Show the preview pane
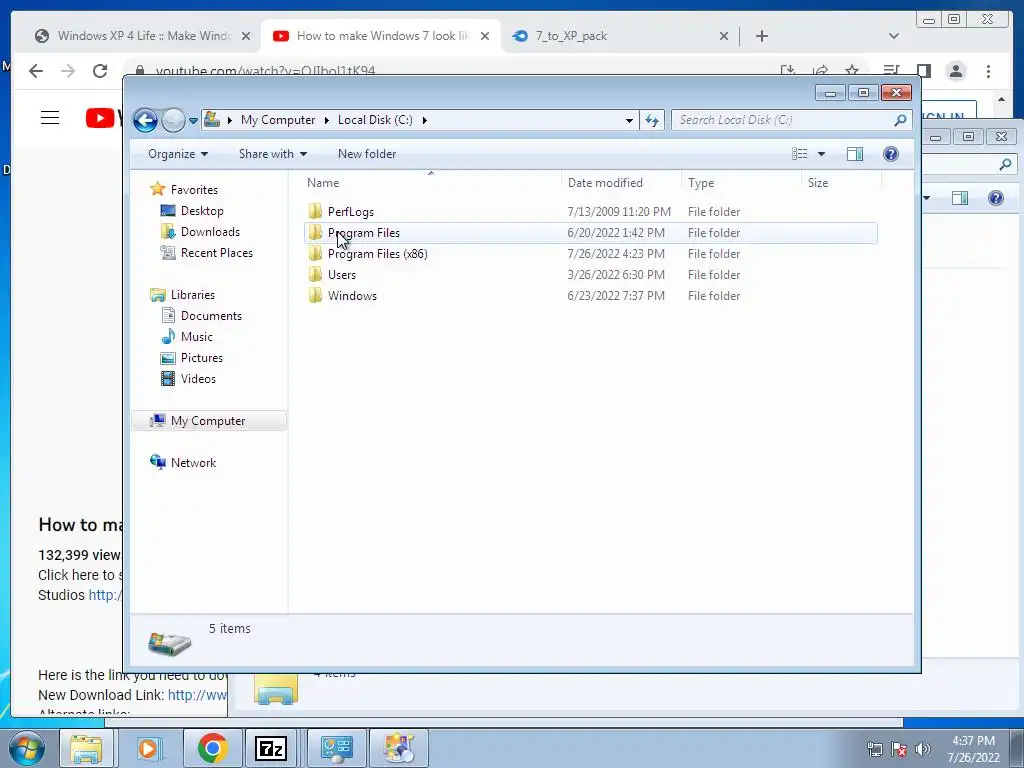Screen dimensions: 1024x768 click(x=855, y=154)
